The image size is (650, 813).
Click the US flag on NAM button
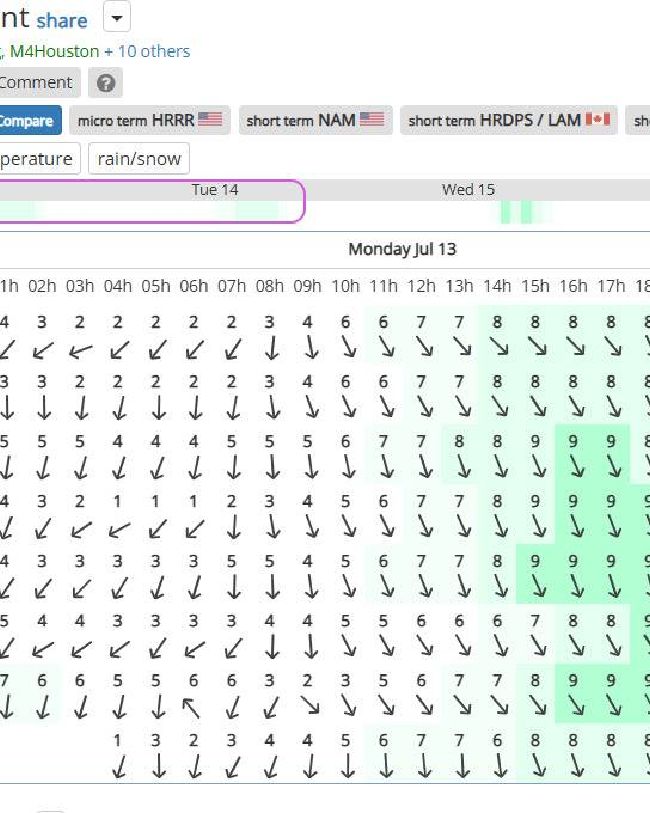[372, 119]
